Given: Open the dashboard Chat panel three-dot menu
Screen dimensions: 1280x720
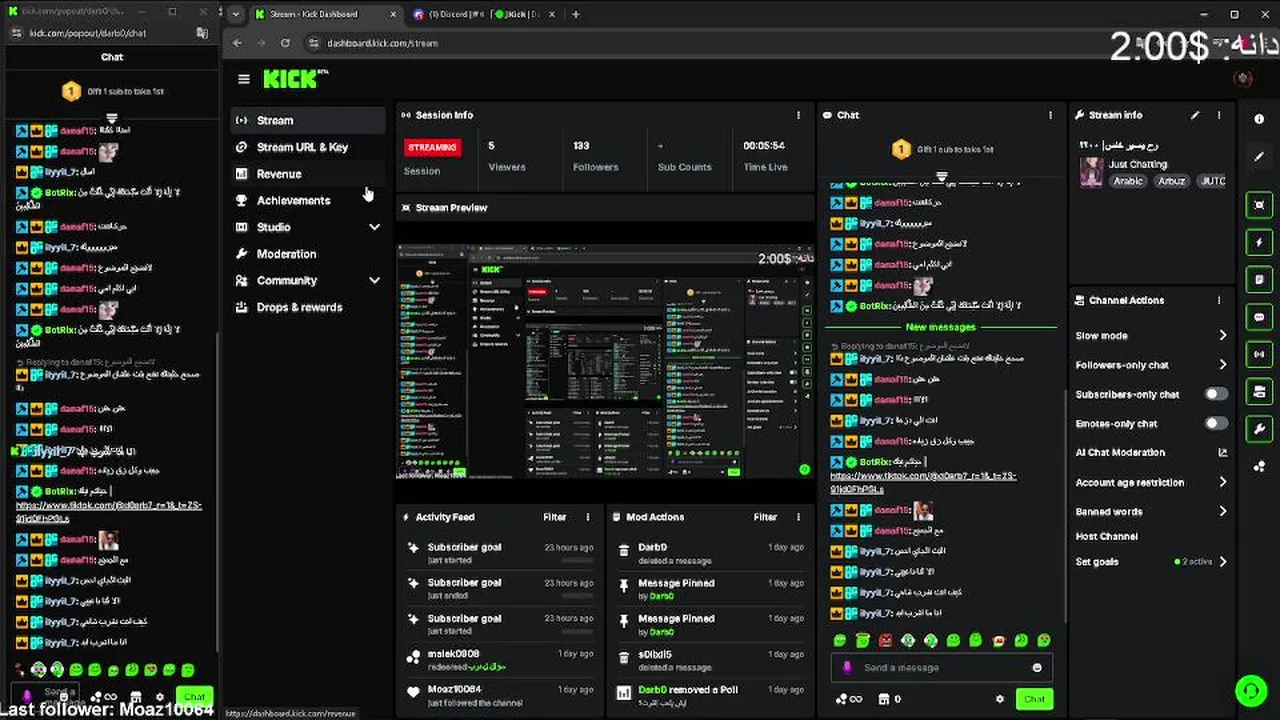Looking at the screenshot, I should tap(1050, 115).
